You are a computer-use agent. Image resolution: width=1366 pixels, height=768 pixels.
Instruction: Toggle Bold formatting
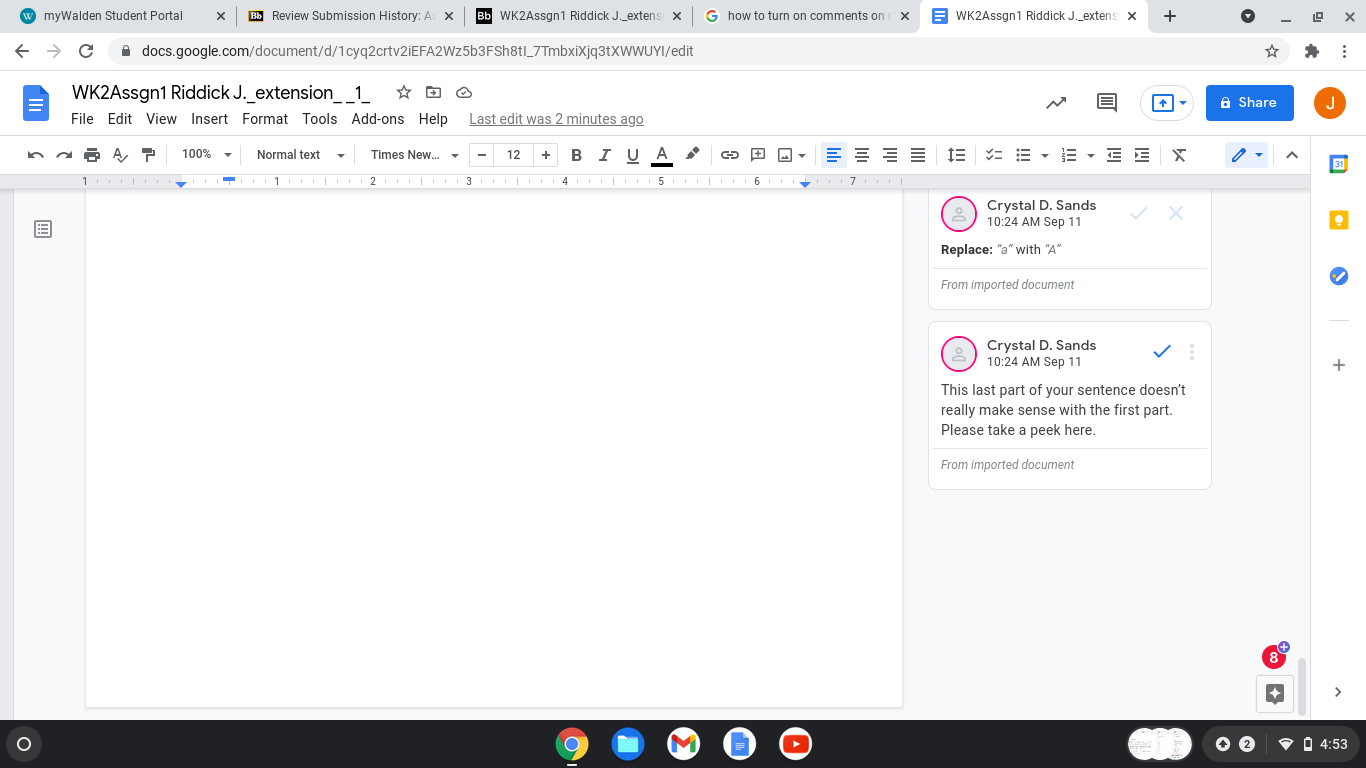click(x=576, y=155)
